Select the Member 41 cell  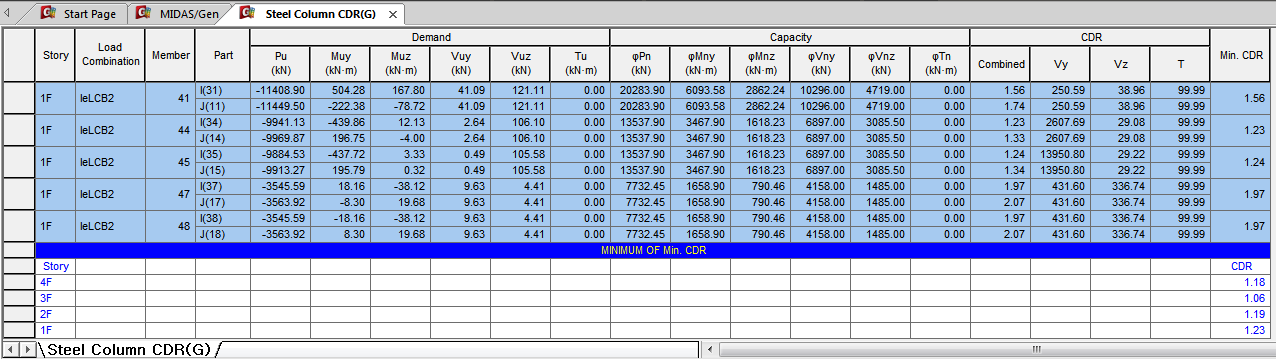[x=170, y=98]
